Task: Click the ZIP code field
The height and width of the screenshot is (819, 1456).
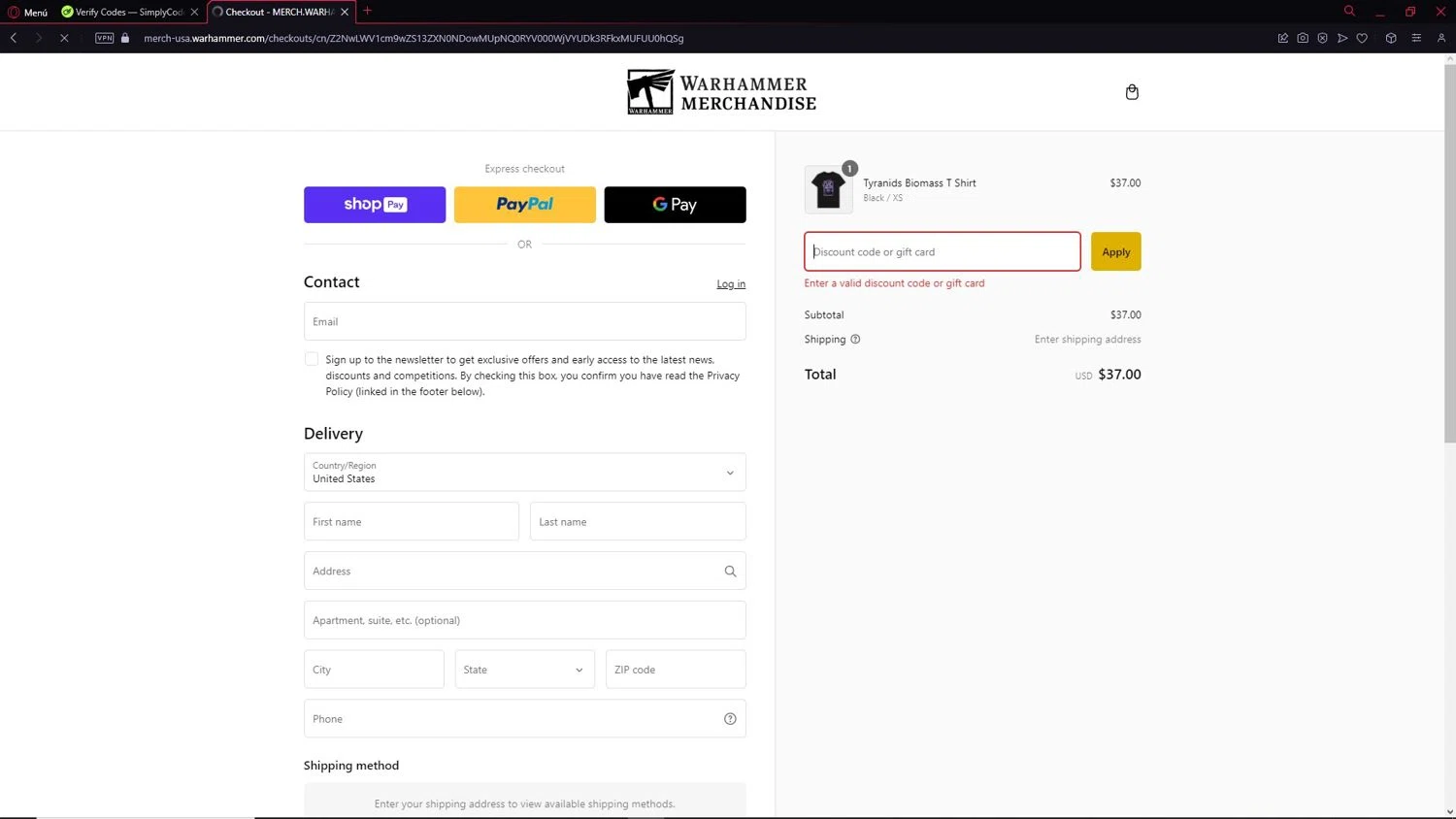Action: pyautogui.click(x=676, y=670)
